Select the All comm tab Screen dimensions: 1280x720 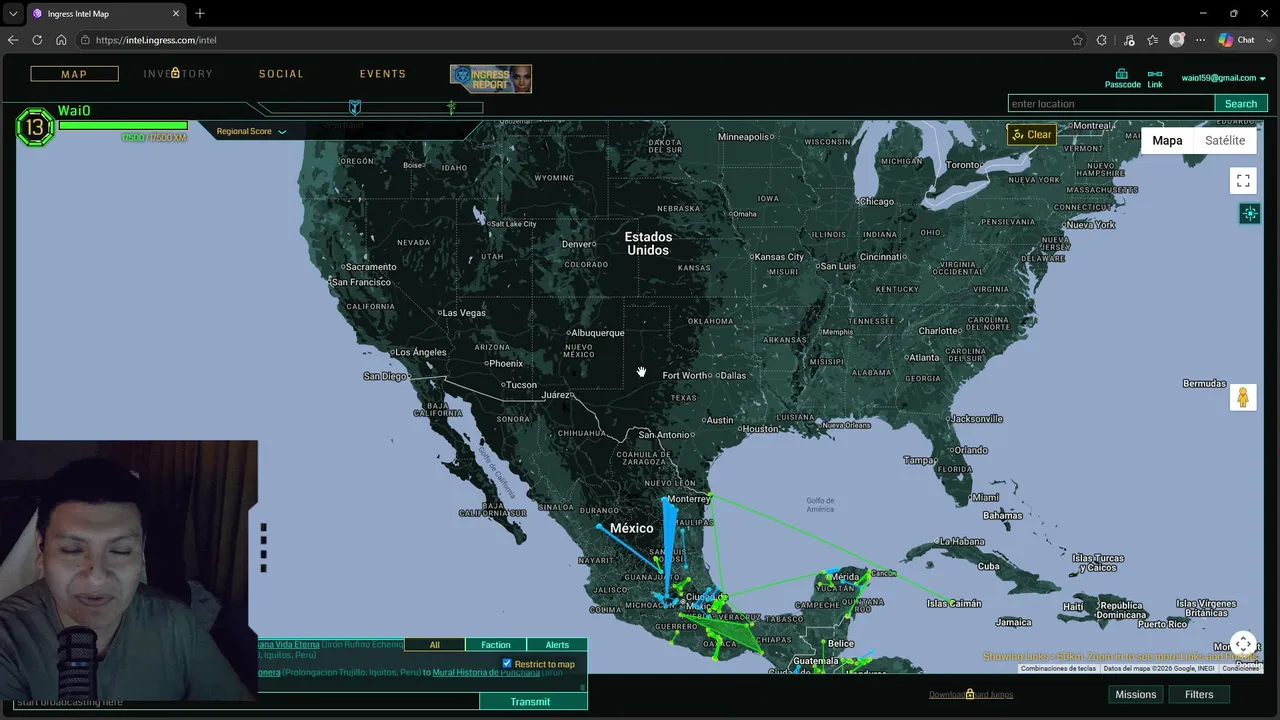(434, 645)
